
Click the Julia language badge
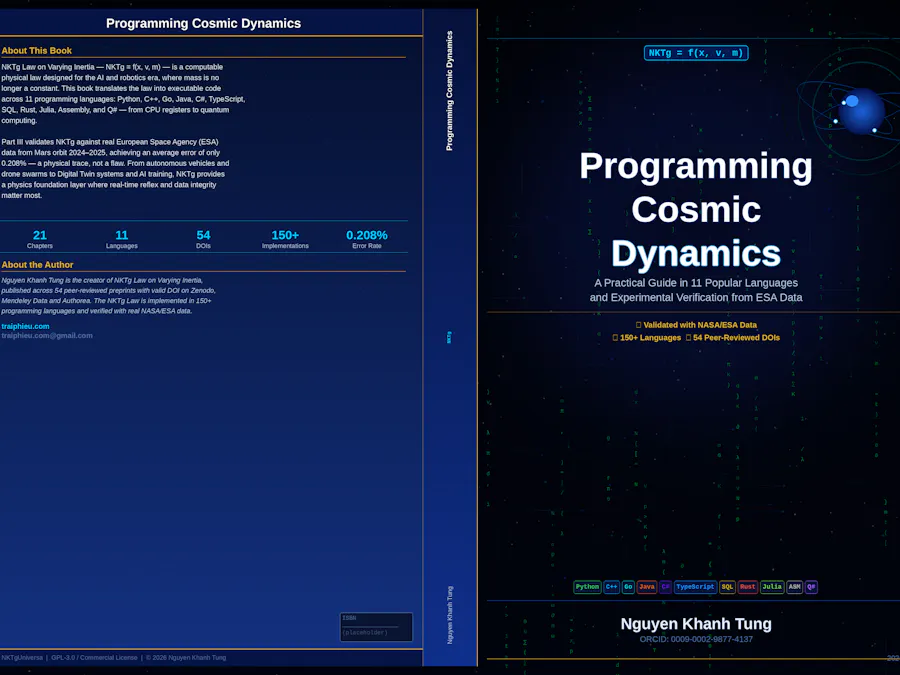pos(771,587)
